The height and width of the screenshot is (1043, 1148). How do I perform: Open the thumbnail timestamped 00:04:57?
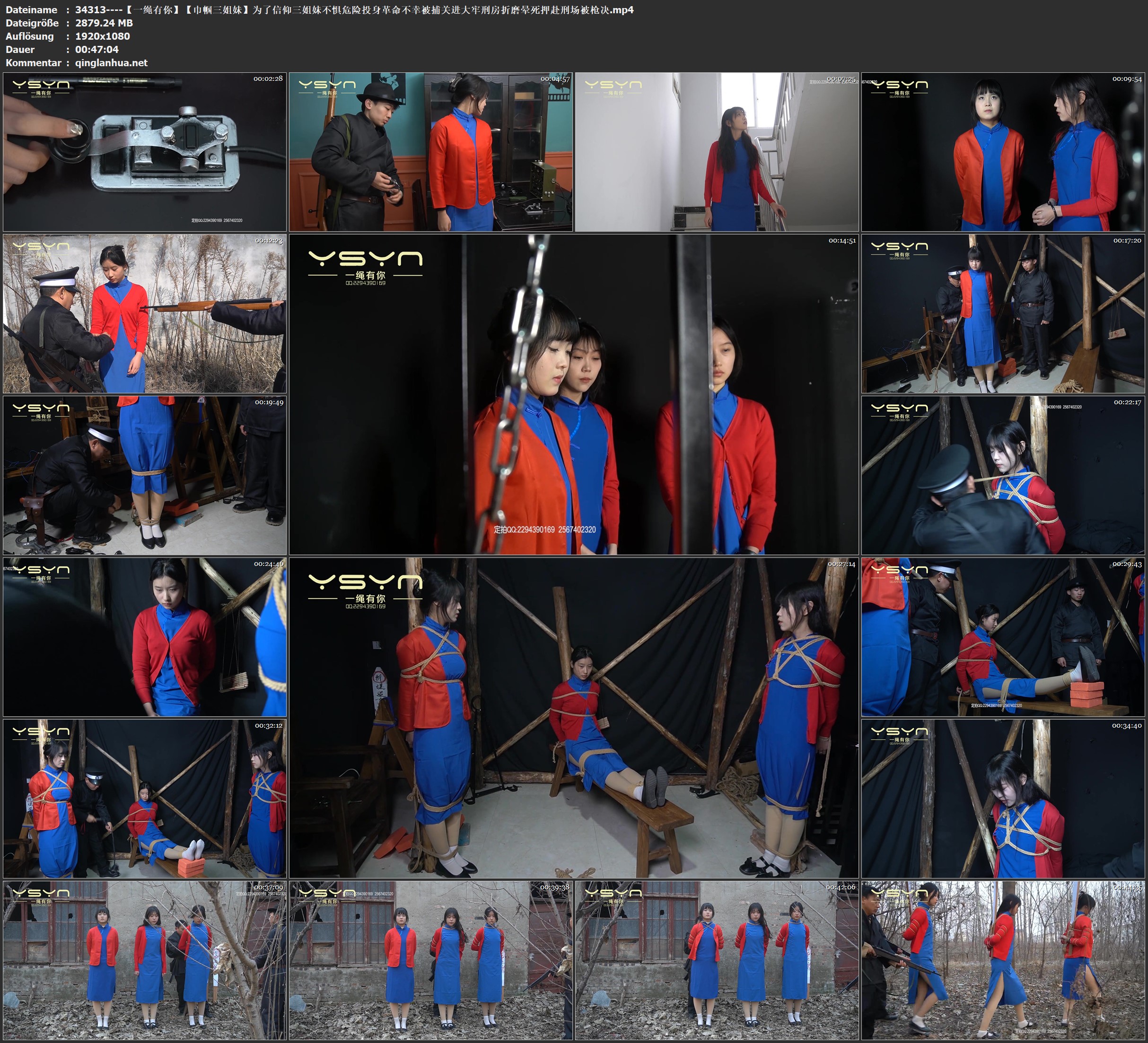pyautogui.click(x=430, y=151)
